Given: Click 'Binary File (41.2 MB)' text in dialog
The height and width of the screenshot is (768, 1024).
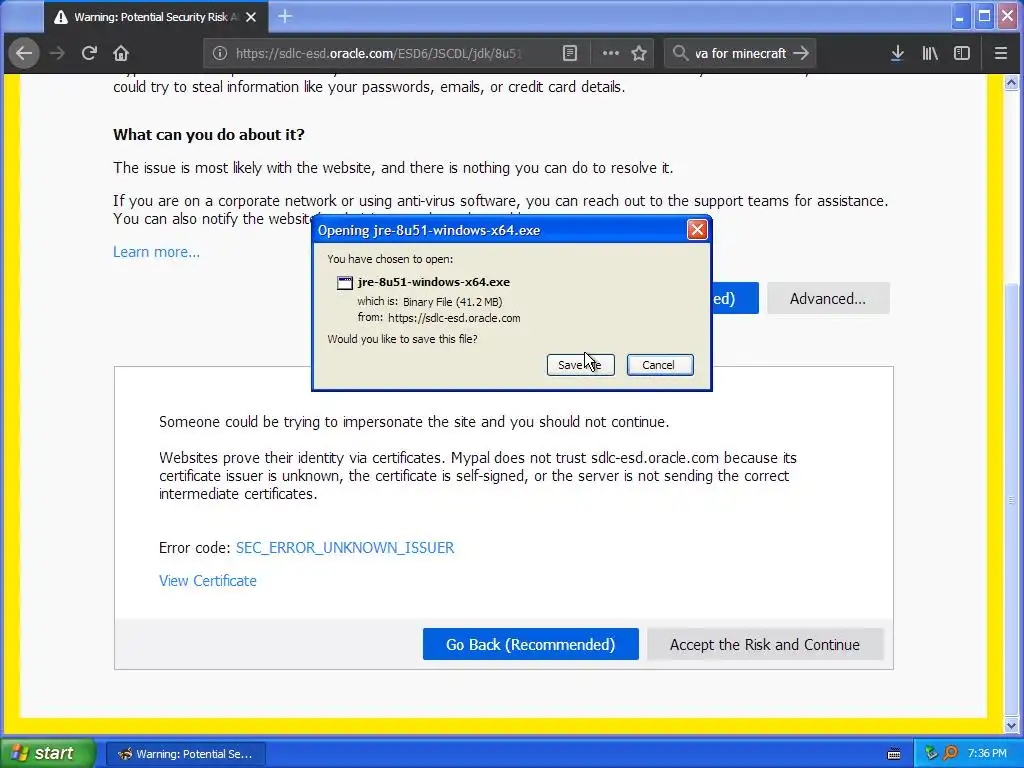Looking at the screenshot, I should 453,302.
